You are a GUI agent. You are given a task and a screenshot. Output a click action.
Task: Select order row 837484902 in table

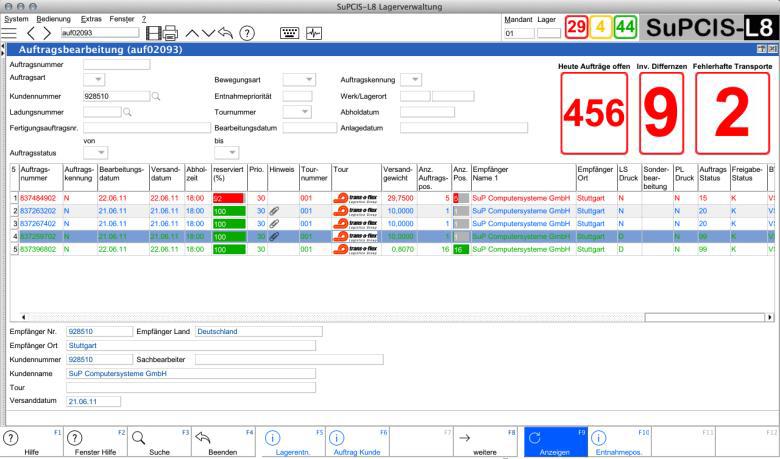(38, 199)
